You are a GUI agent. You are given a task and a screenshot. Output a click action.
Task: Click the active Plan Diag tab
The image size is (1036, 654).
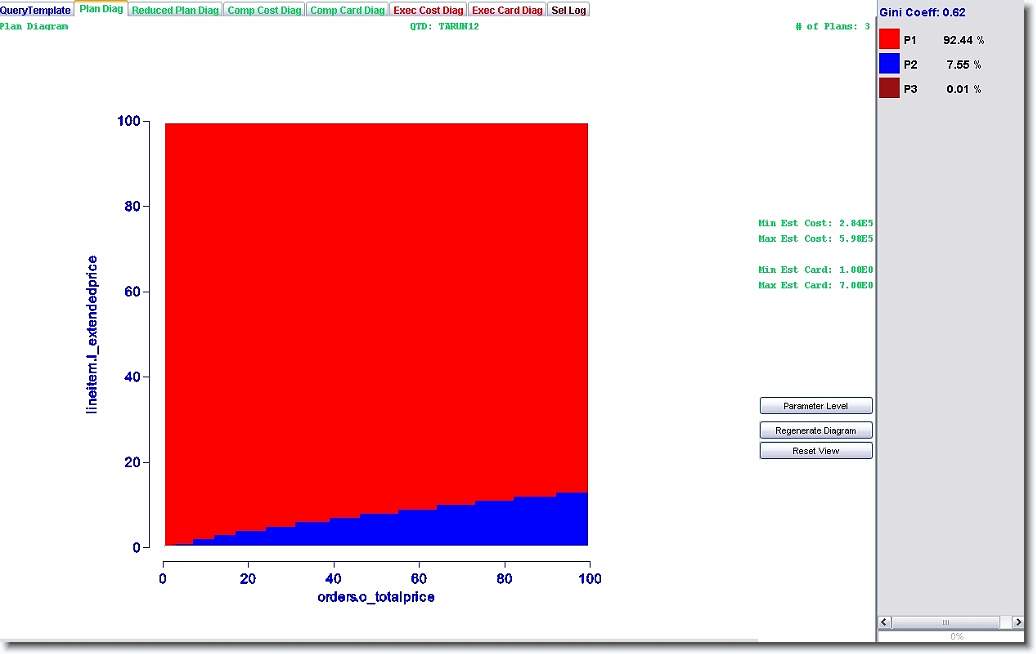pyautogui.click(x=101, y=9)
